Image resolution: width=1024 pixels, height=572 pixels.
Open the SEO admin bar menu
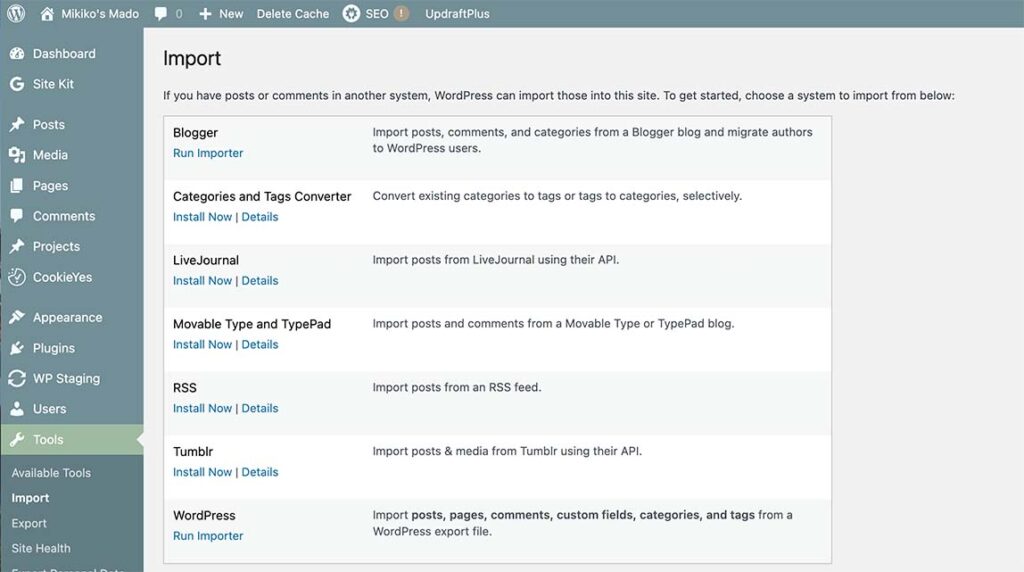point(376,14)
